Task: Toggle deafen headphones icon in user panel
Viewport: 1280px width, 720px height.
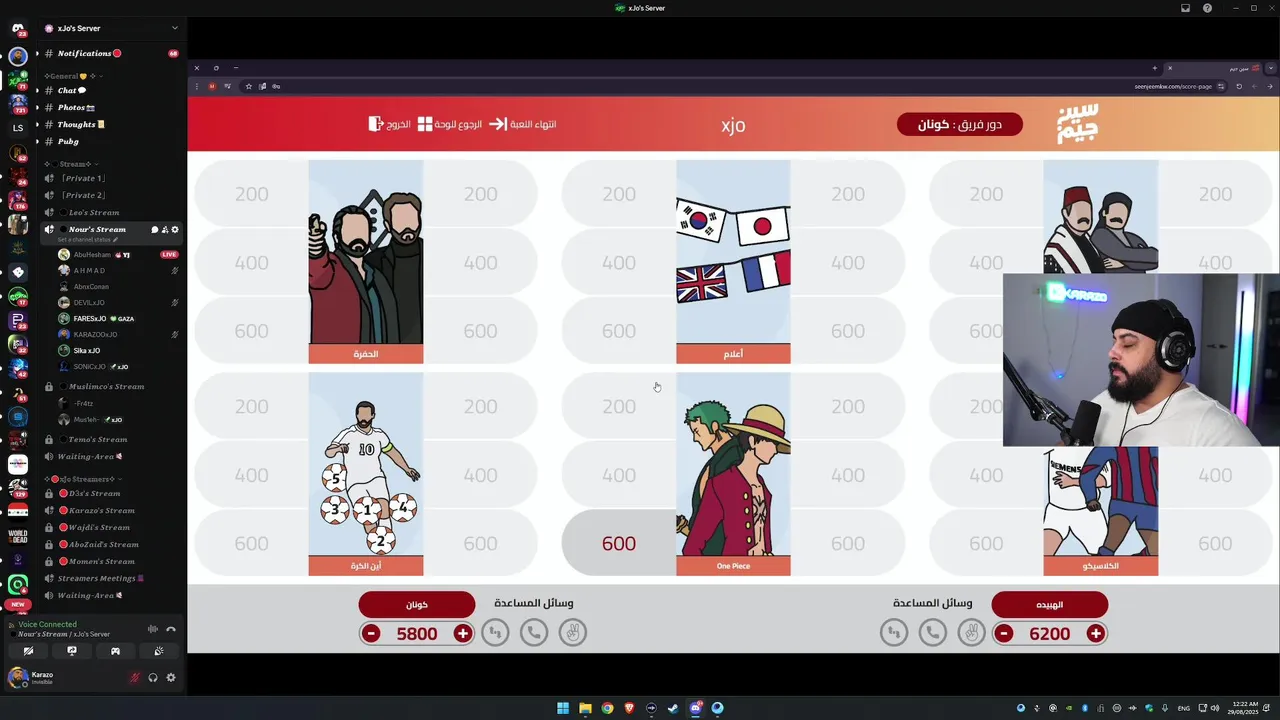Action: (x=153, y=677)
